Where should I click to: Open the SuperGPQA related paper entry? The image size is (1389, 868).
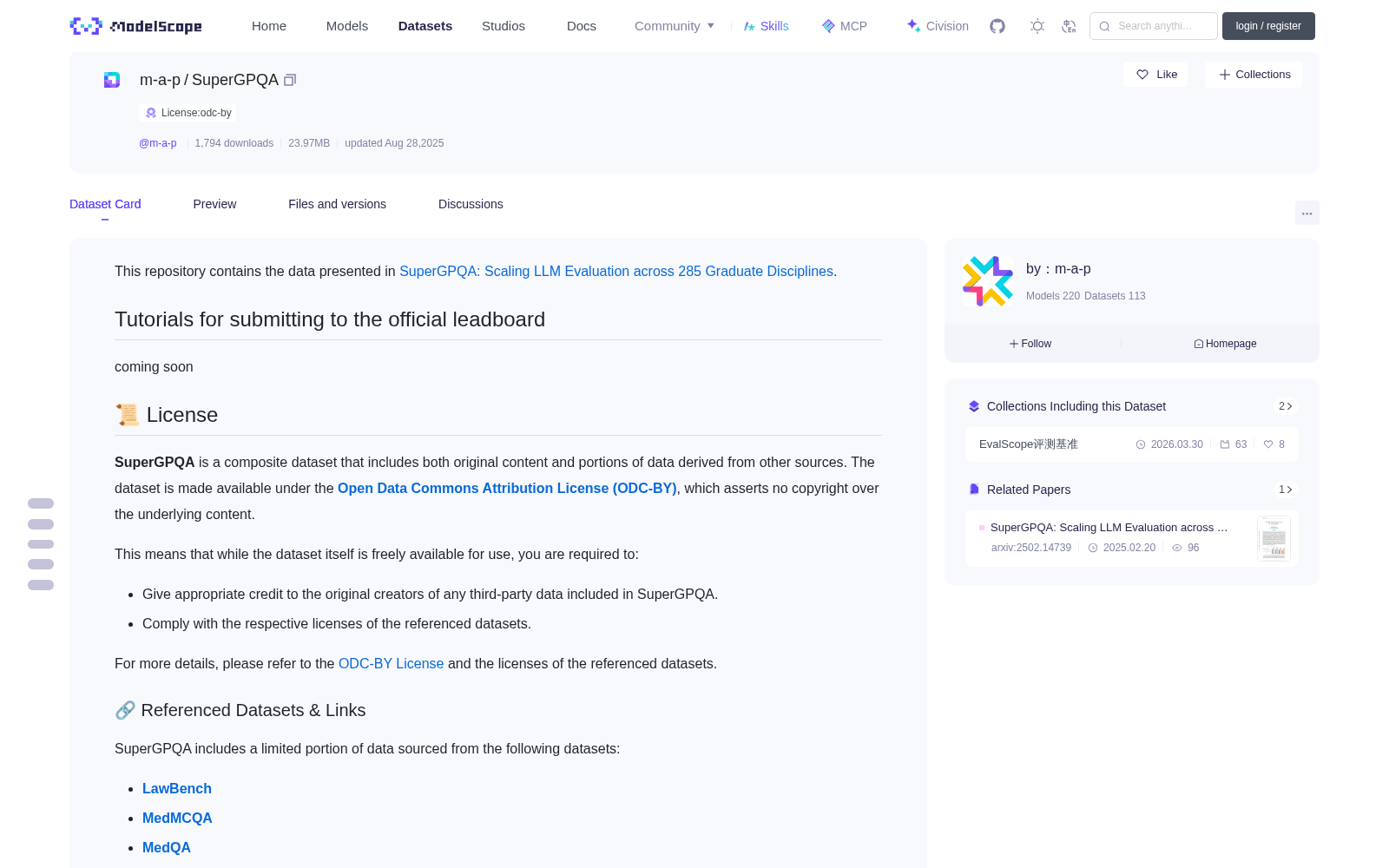tap(1132, 538)
